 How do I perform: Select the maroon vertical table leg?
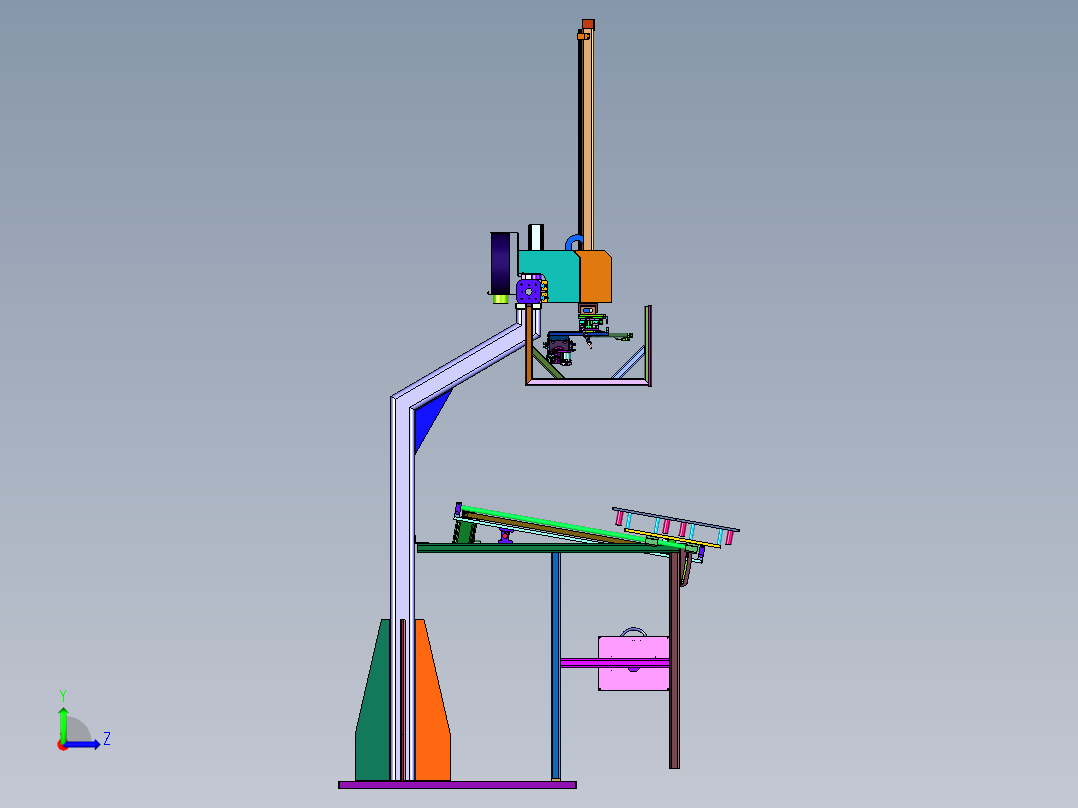point(674,659)
